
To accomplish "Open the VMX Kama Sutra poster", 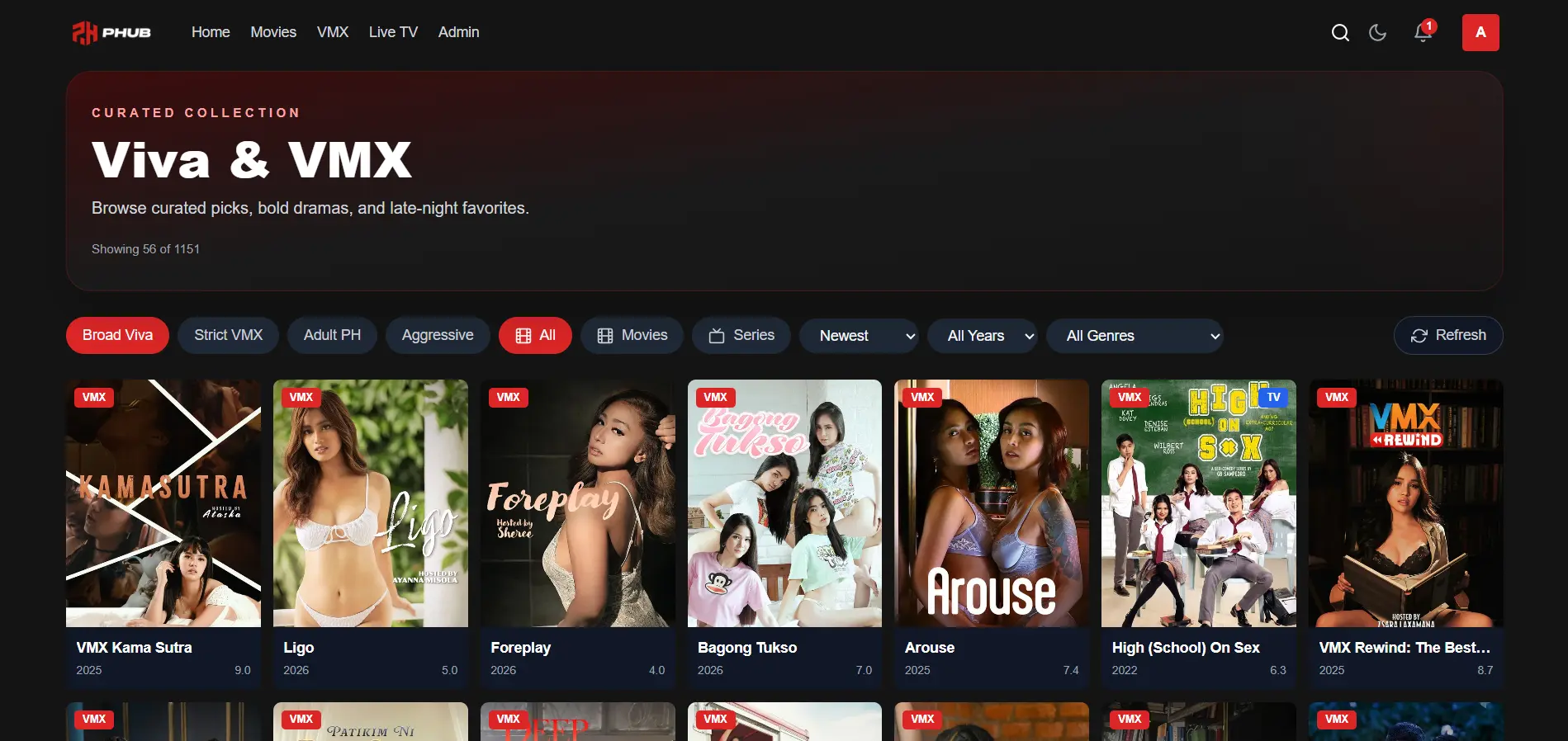I will [163, 503].
